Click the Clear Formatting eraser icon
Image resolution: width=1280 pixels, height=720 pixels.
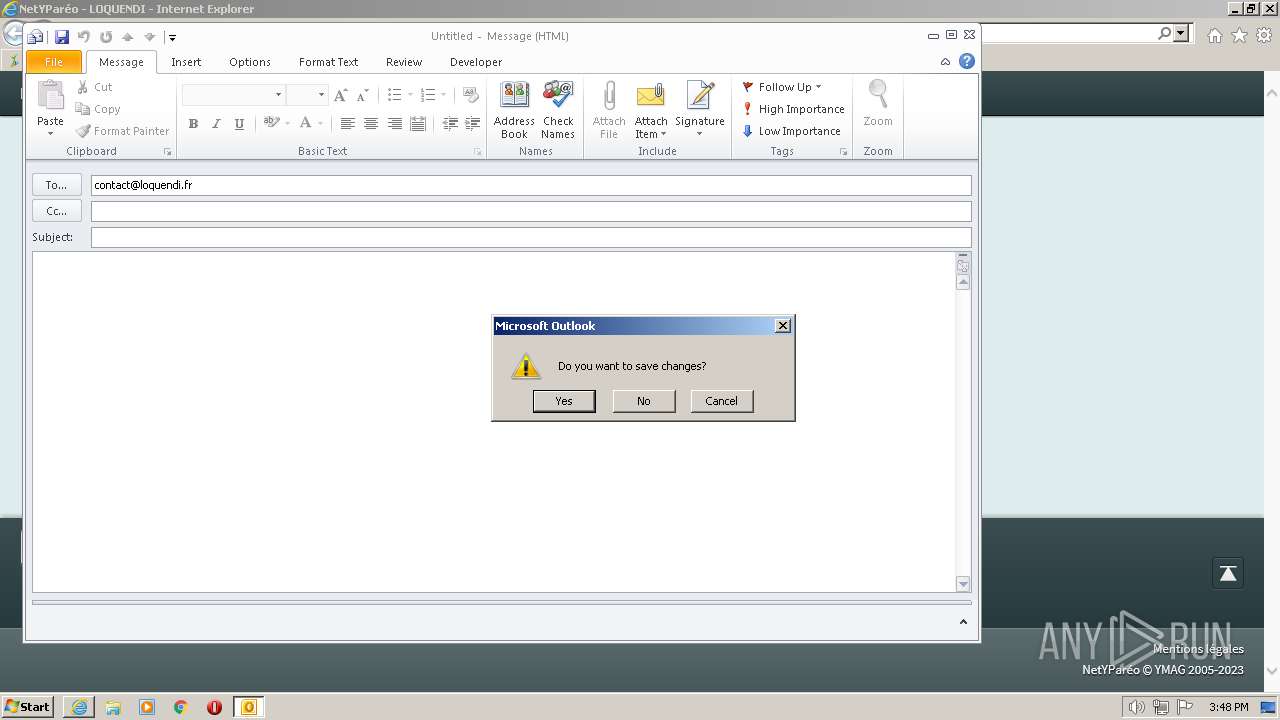pos(471,95)
